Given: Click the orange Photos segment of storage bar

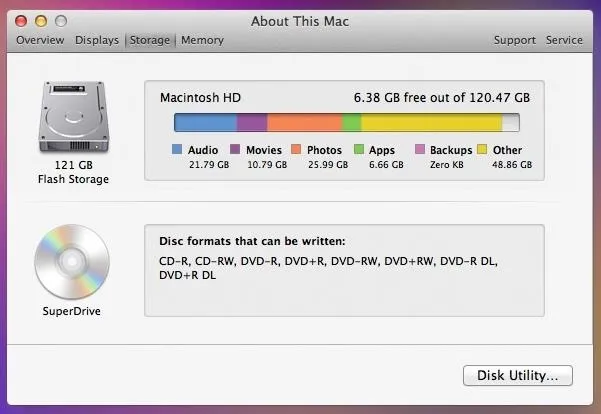Looking at the screenshot, I should click(x=305, y=122).
